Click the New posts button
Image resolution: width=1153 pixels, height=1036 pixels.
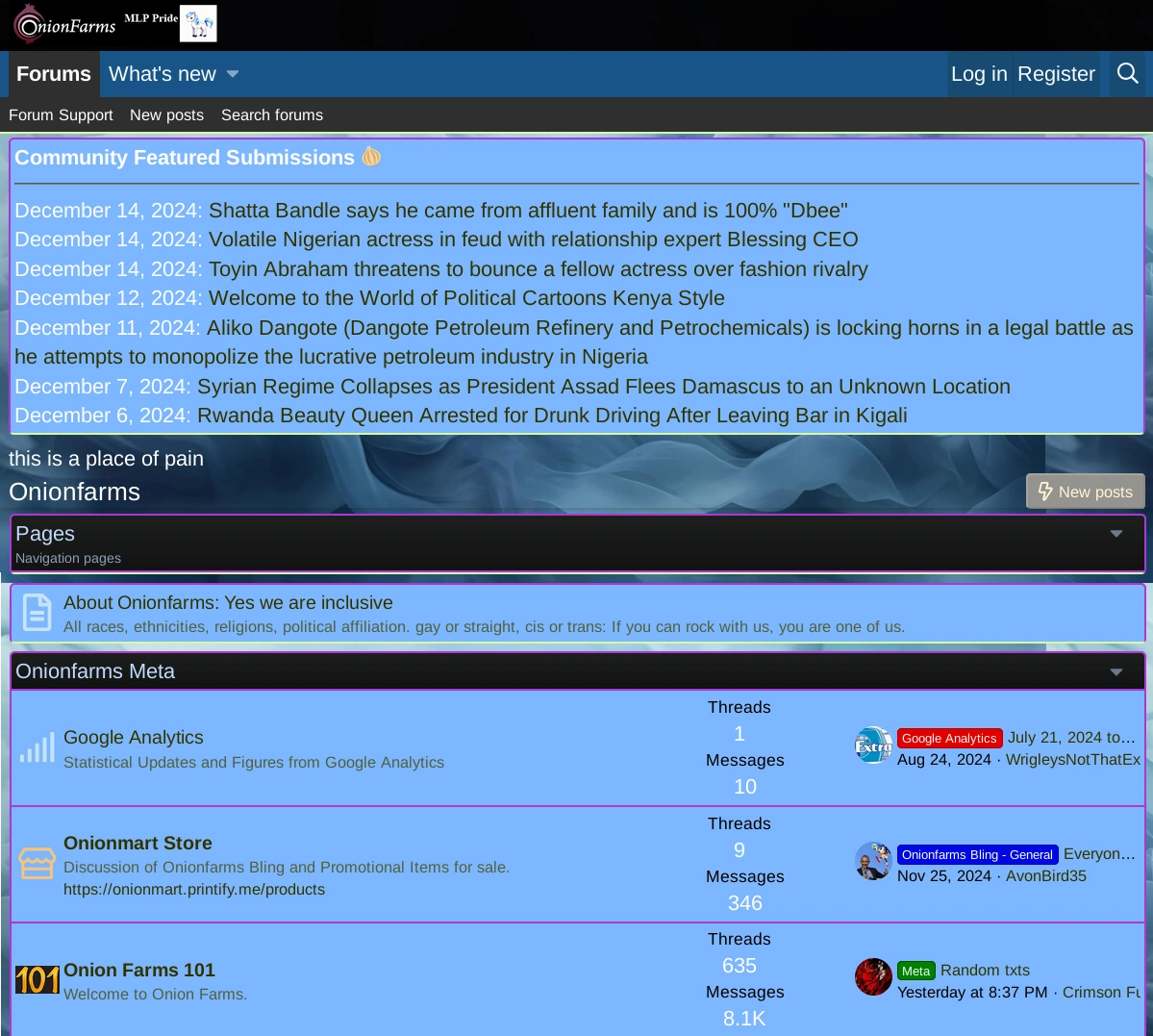pos(1085,492)
